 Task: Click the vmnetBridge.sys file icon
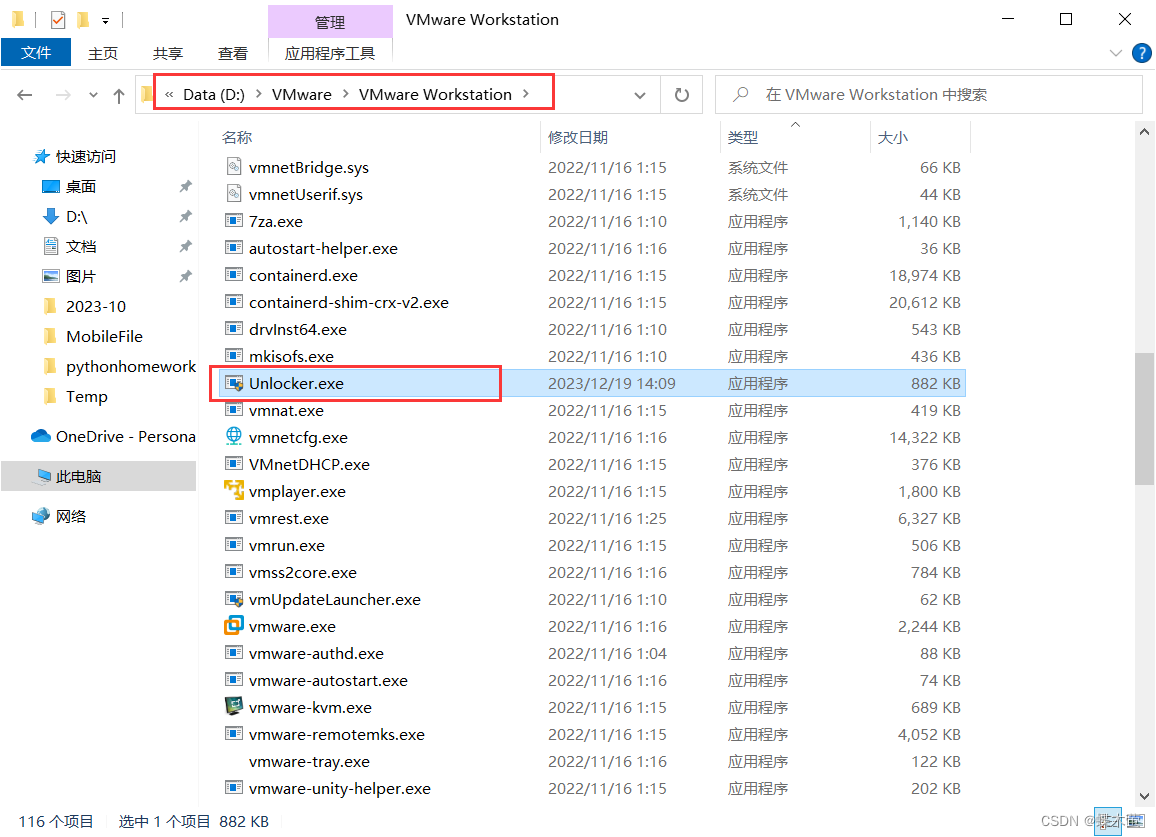coord(234,167)
